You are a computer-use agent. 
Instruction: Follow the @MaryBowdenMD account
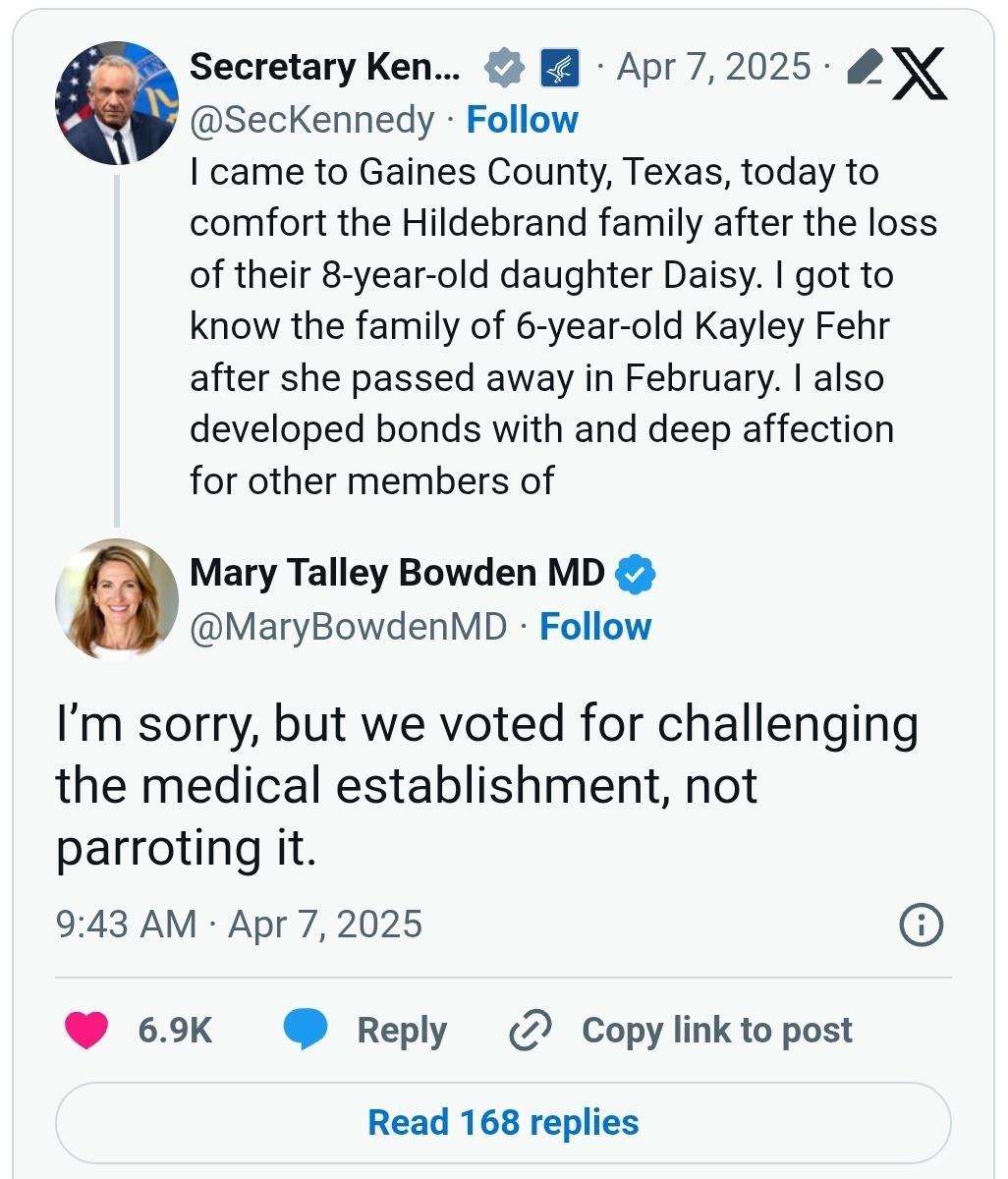[595, 627]
